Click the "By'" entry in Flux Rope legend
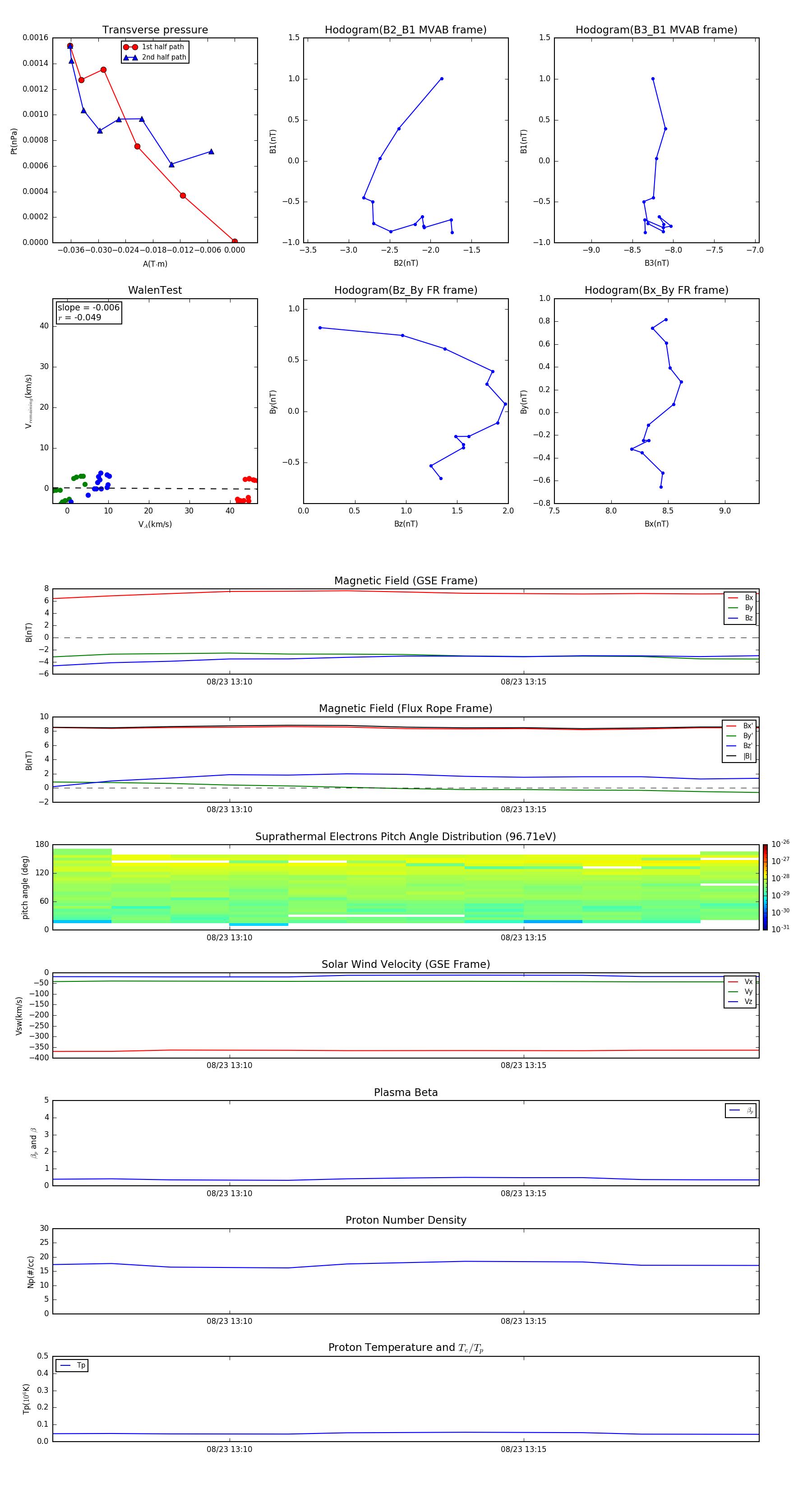The width and height of the screenshot is (812, 1489). pos(740,736)
